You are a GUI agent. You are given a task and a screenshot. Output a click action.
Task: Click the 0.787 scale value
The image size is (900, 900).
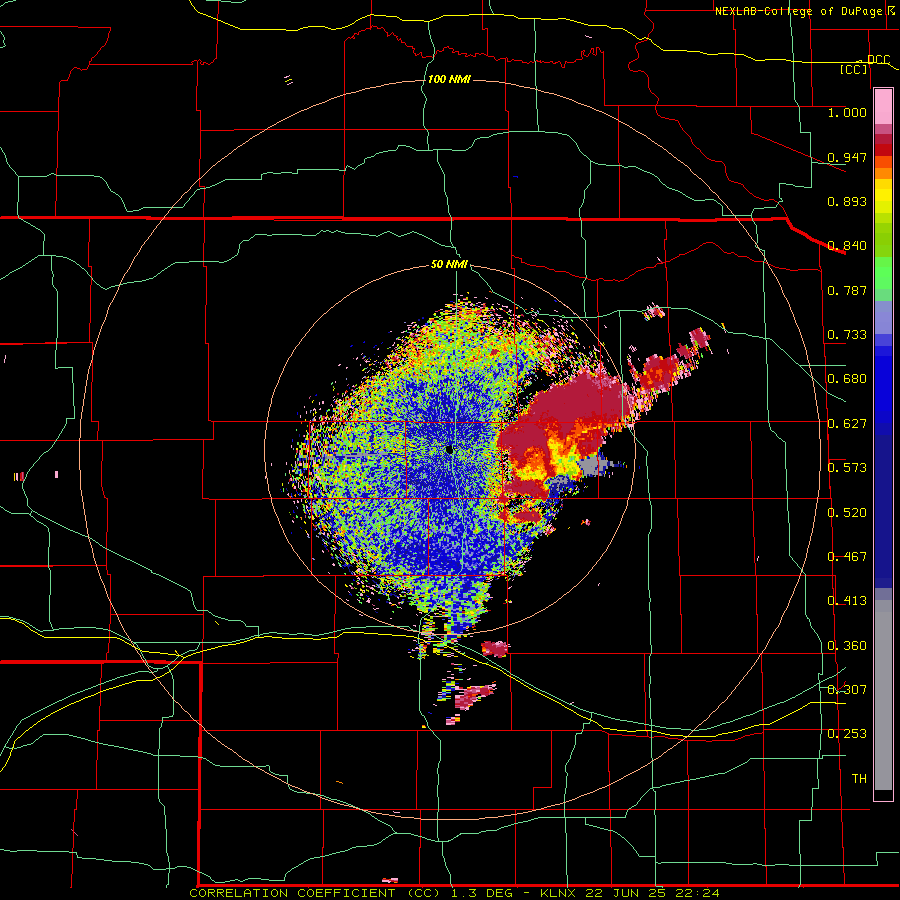coord(847,290)
